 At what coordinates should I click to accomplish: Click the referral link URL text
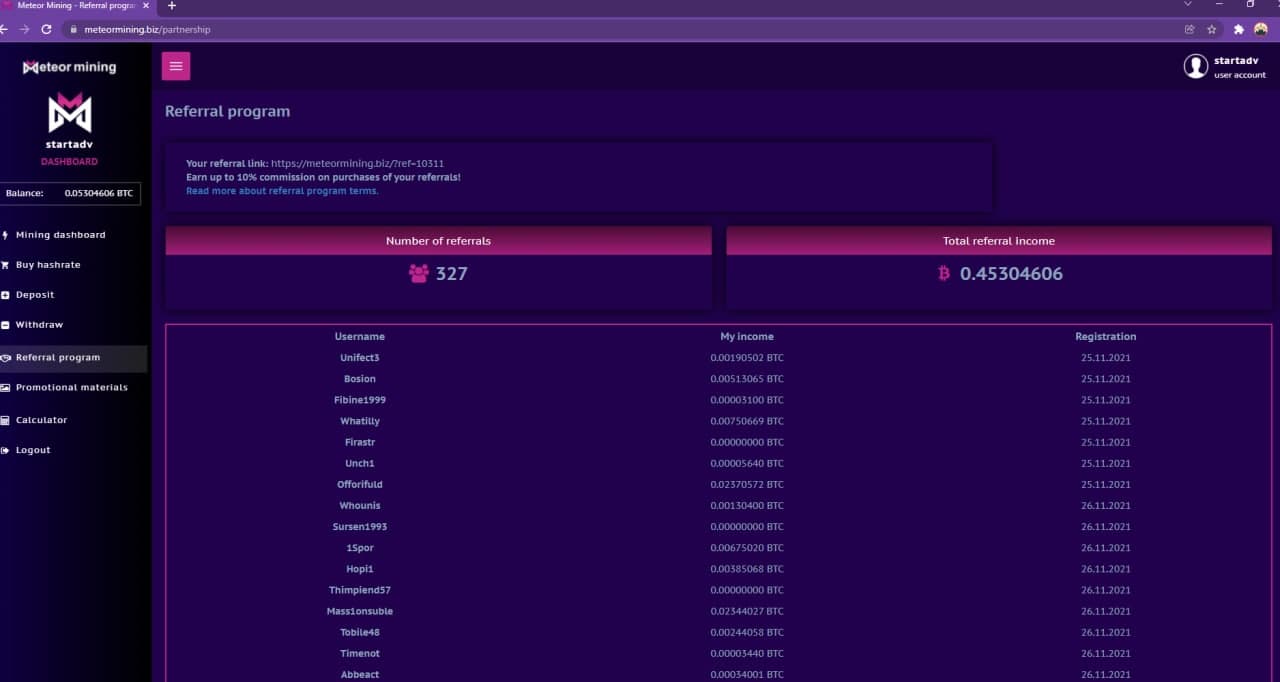[357, 163]
